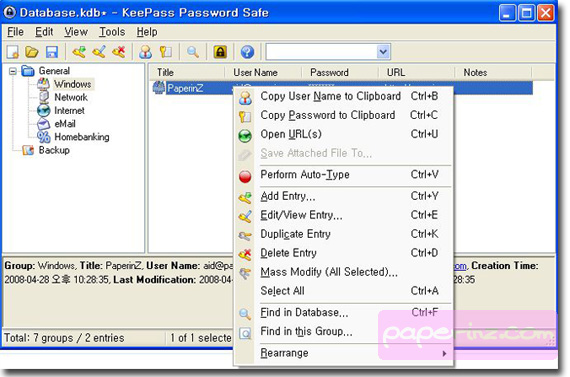Click into the quick search field
The height and width of the screenshot is (377, 570).
tap(321, 52)
